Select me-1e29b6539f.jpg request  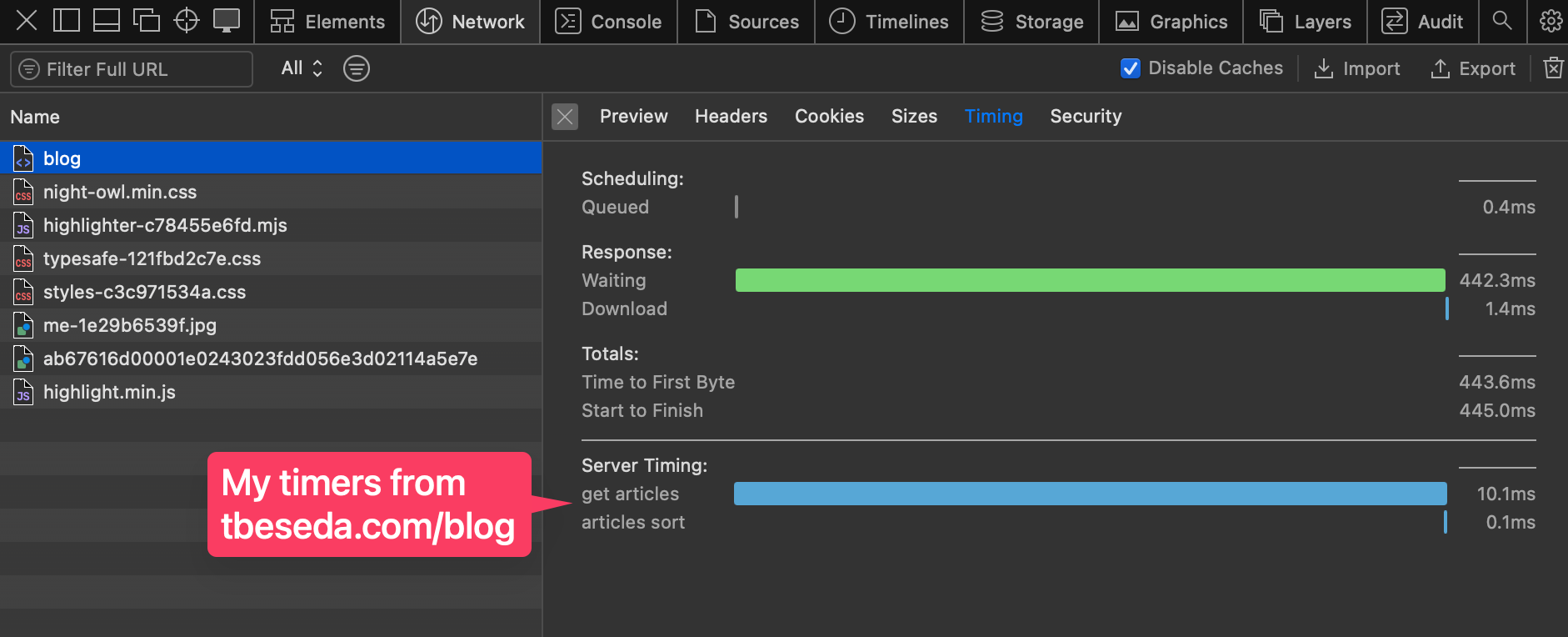pos(271,325)
